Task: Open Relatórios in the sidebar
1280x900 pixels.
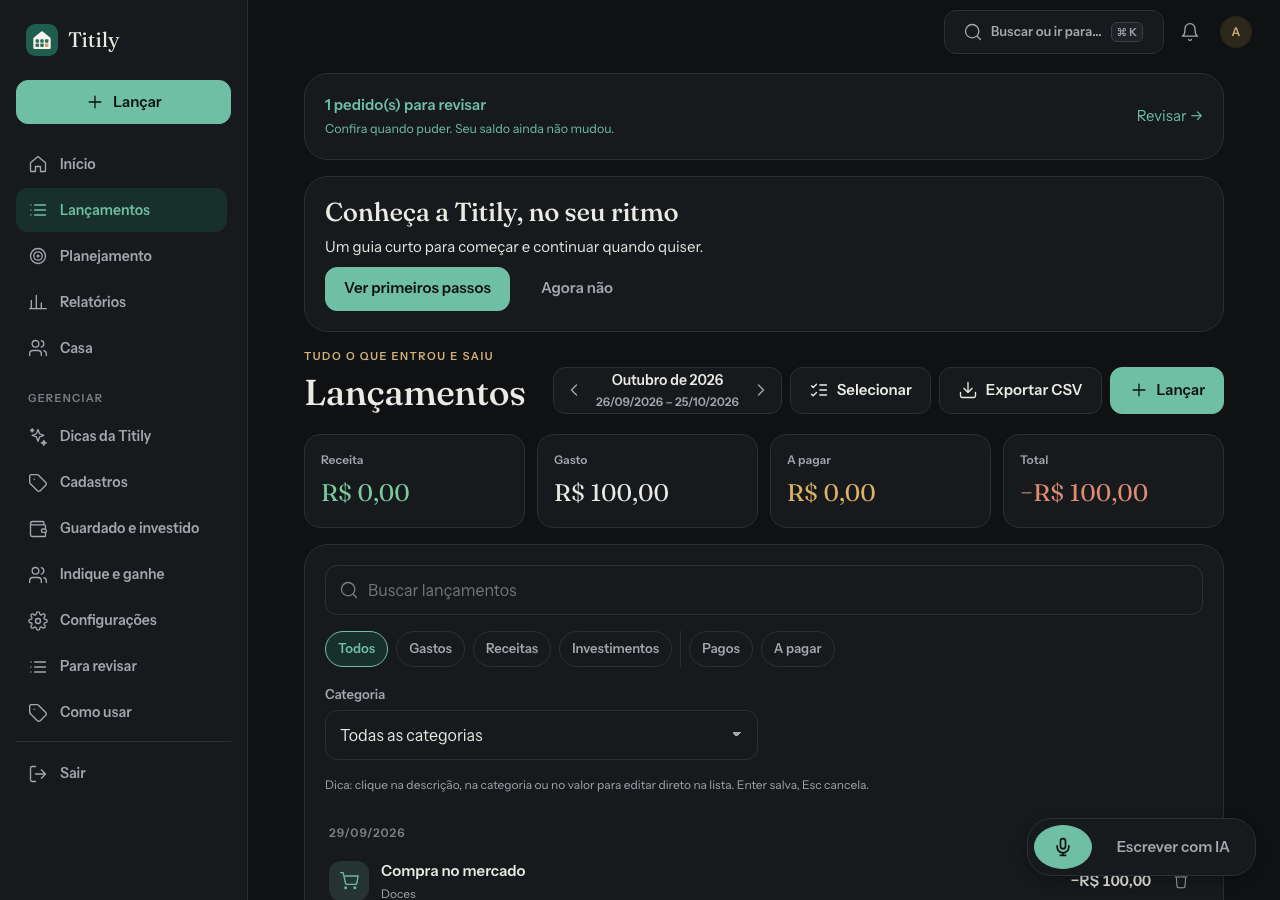Action: [x=121, y=302]
